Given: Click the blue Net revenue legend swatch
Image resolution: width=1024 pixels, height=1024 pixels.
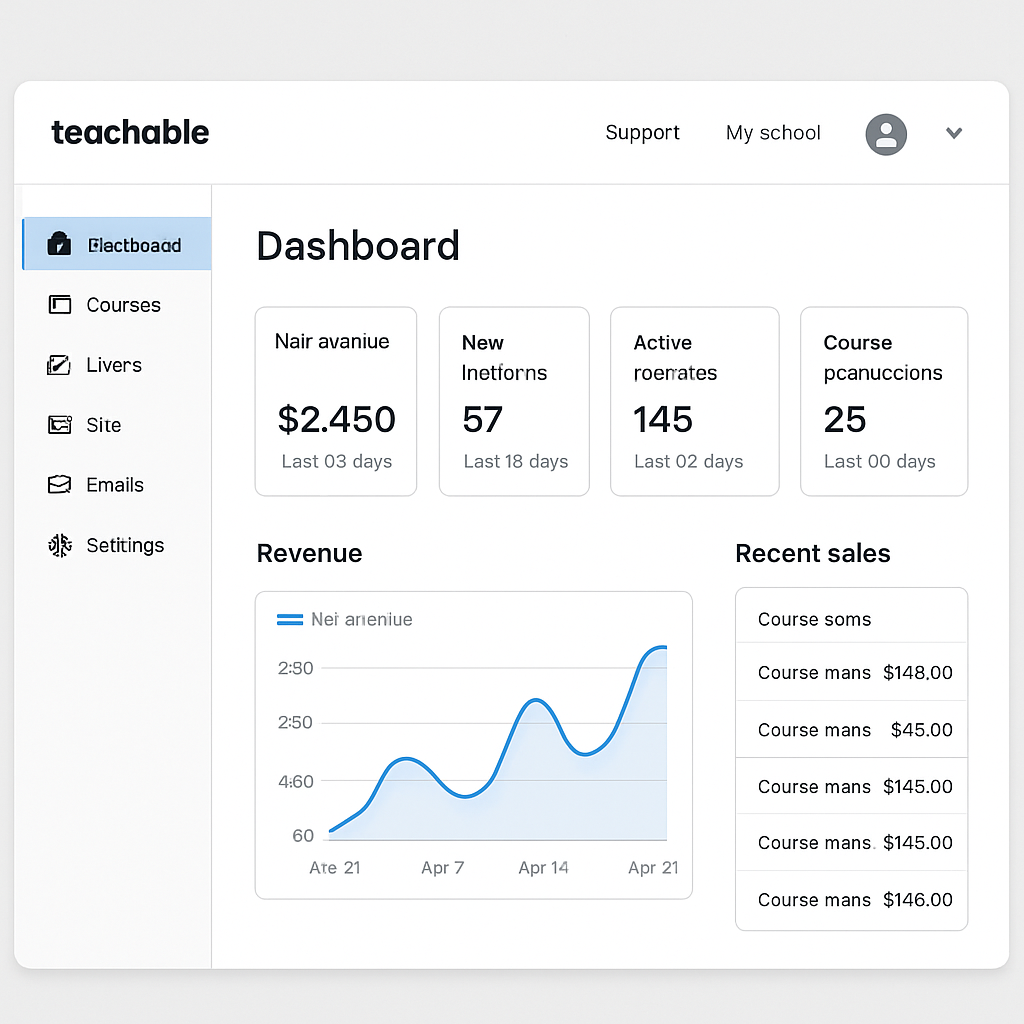Looking at the screenshot, I should click(x=289, y=619).
